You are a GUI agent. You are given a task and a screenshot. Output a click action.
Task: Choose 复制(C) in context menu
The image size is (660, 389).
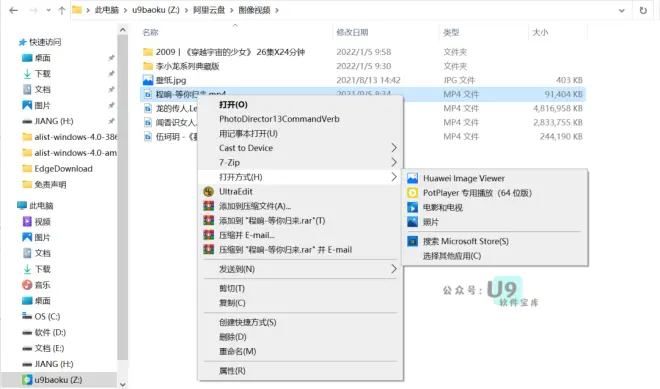pos(232,303)
